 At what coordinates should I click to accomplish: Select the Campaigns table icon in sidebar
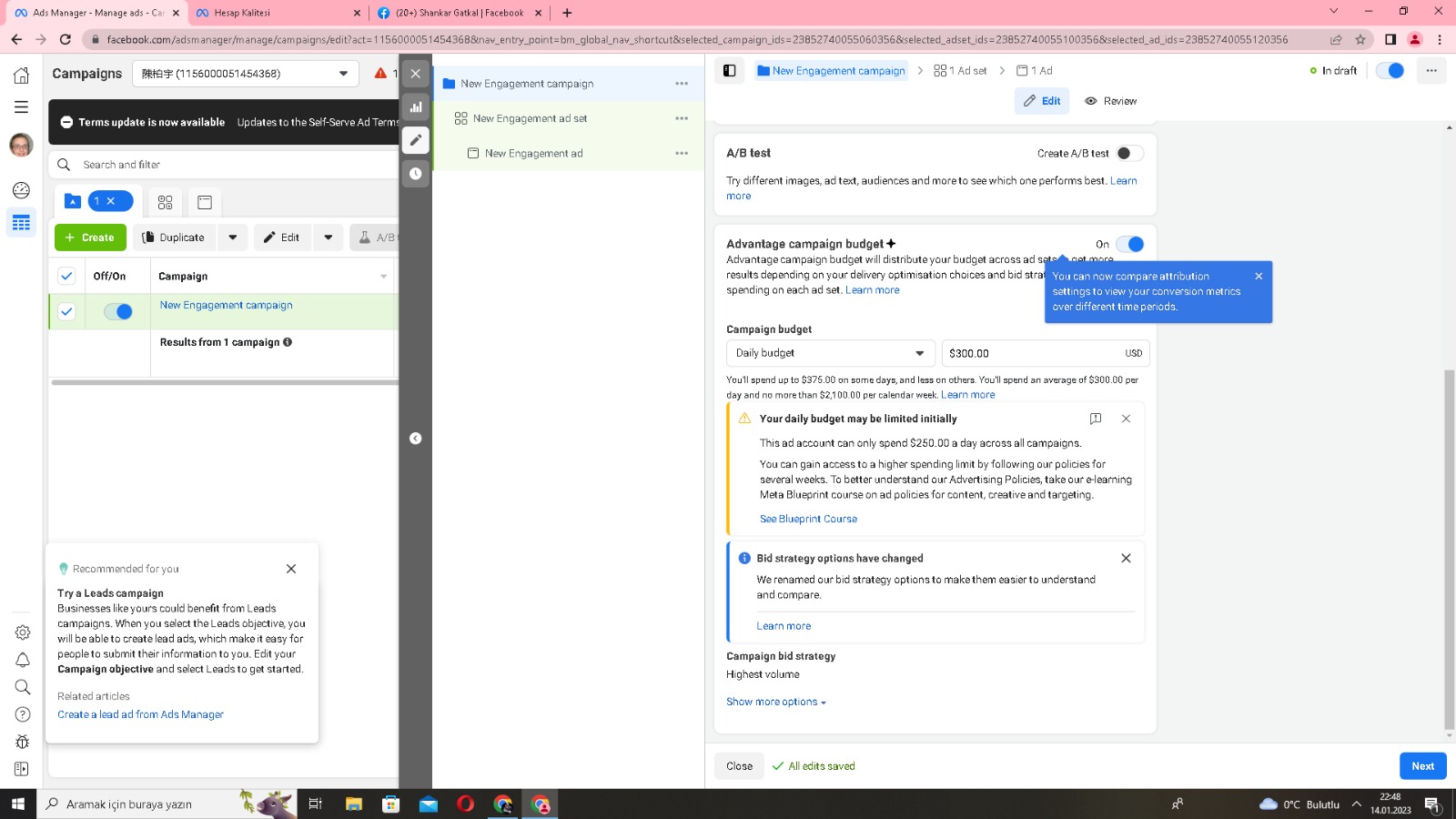point(21,223)
